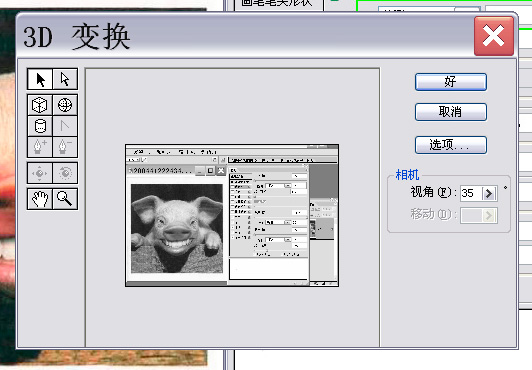Screen dimensions: 532x370
Task: Open the 选项... options dialog
Action: click(x=451, y=145)
